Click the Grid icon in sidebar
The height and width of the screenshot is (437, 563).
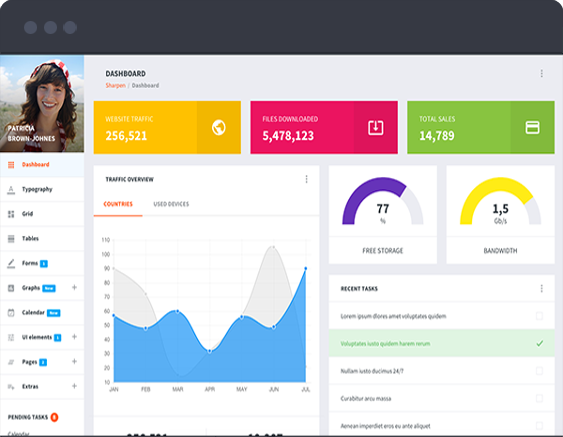point(11,214)
